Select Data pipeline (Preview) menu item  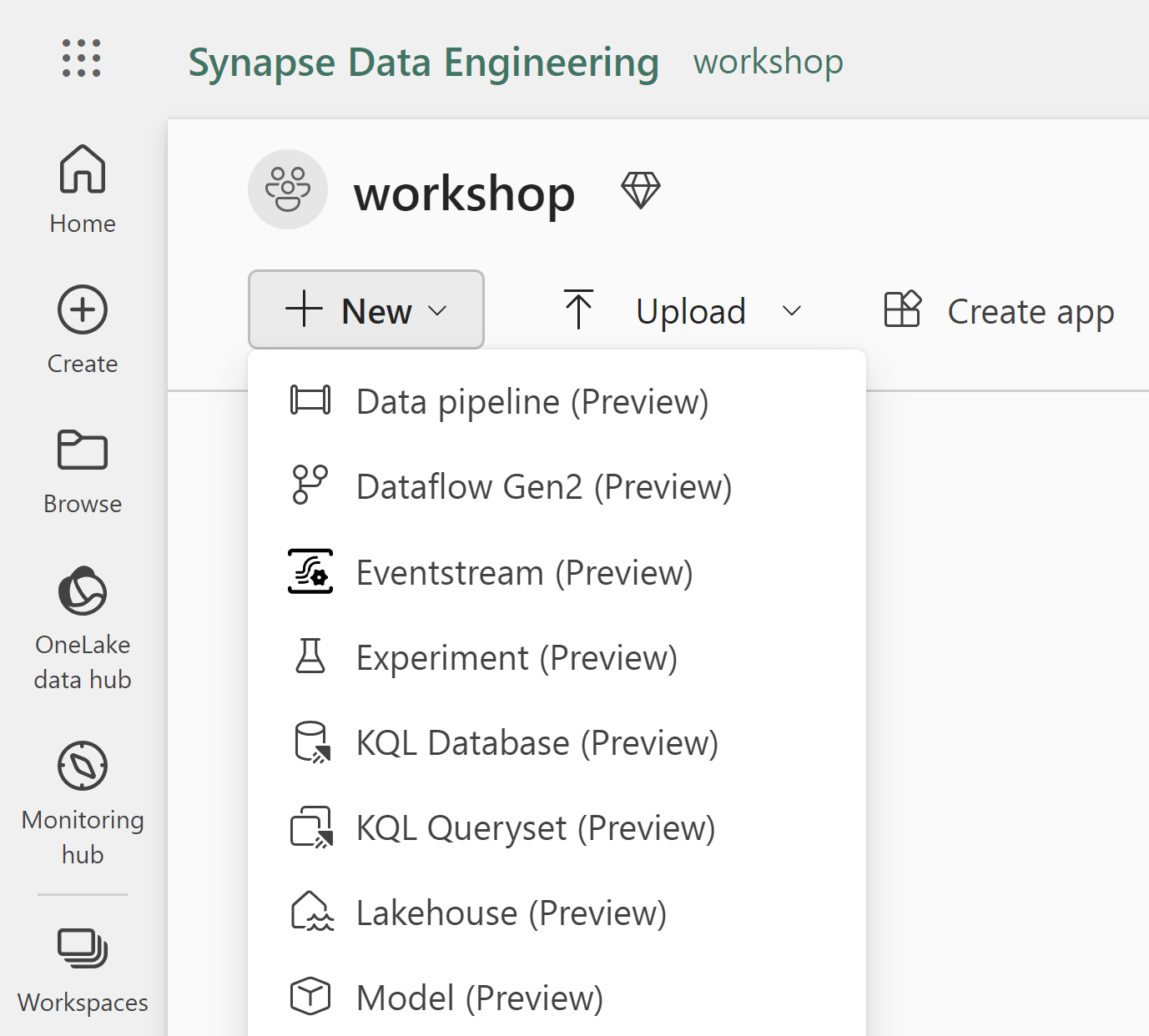click(x=557, y=401)
